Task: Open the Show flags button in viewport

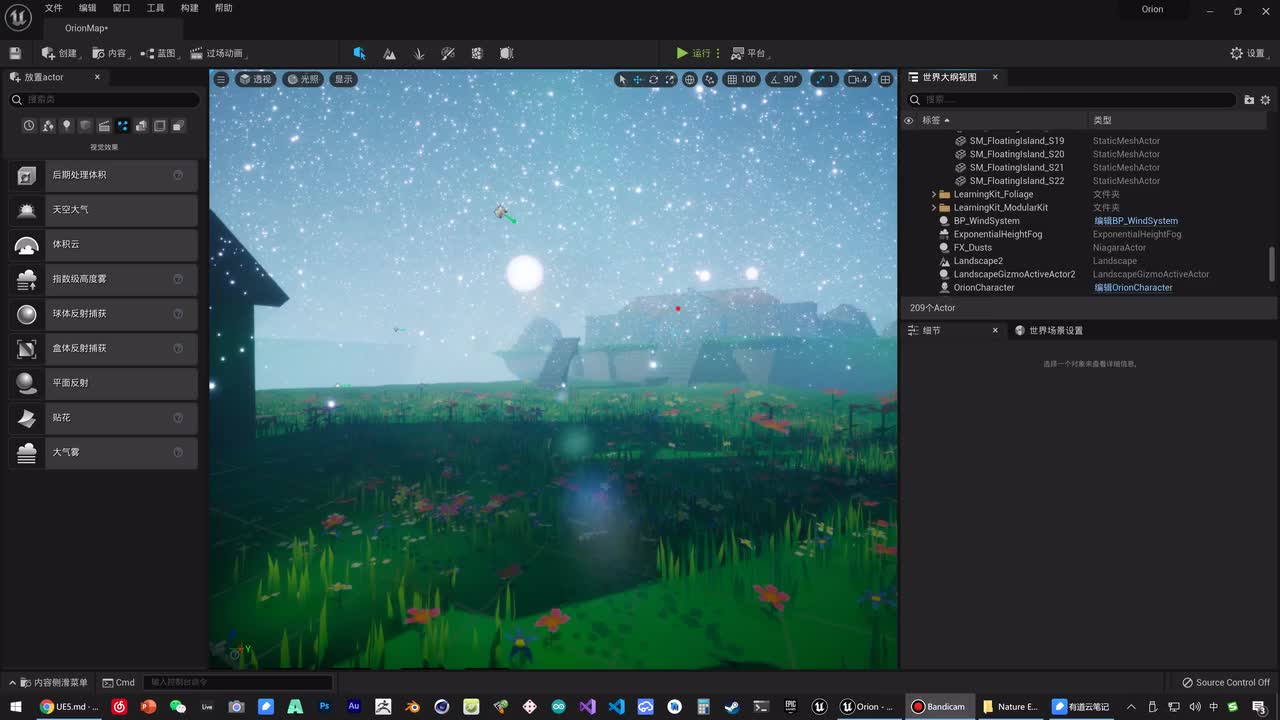Action: 344,79
